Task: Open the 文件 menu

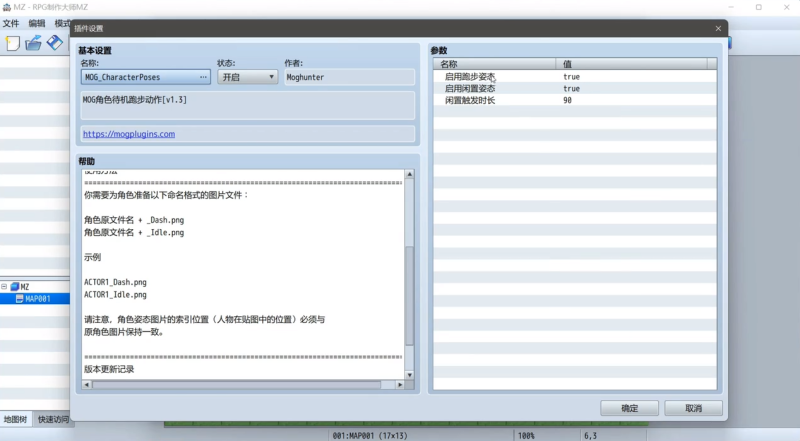Action: tap(11, 23)
